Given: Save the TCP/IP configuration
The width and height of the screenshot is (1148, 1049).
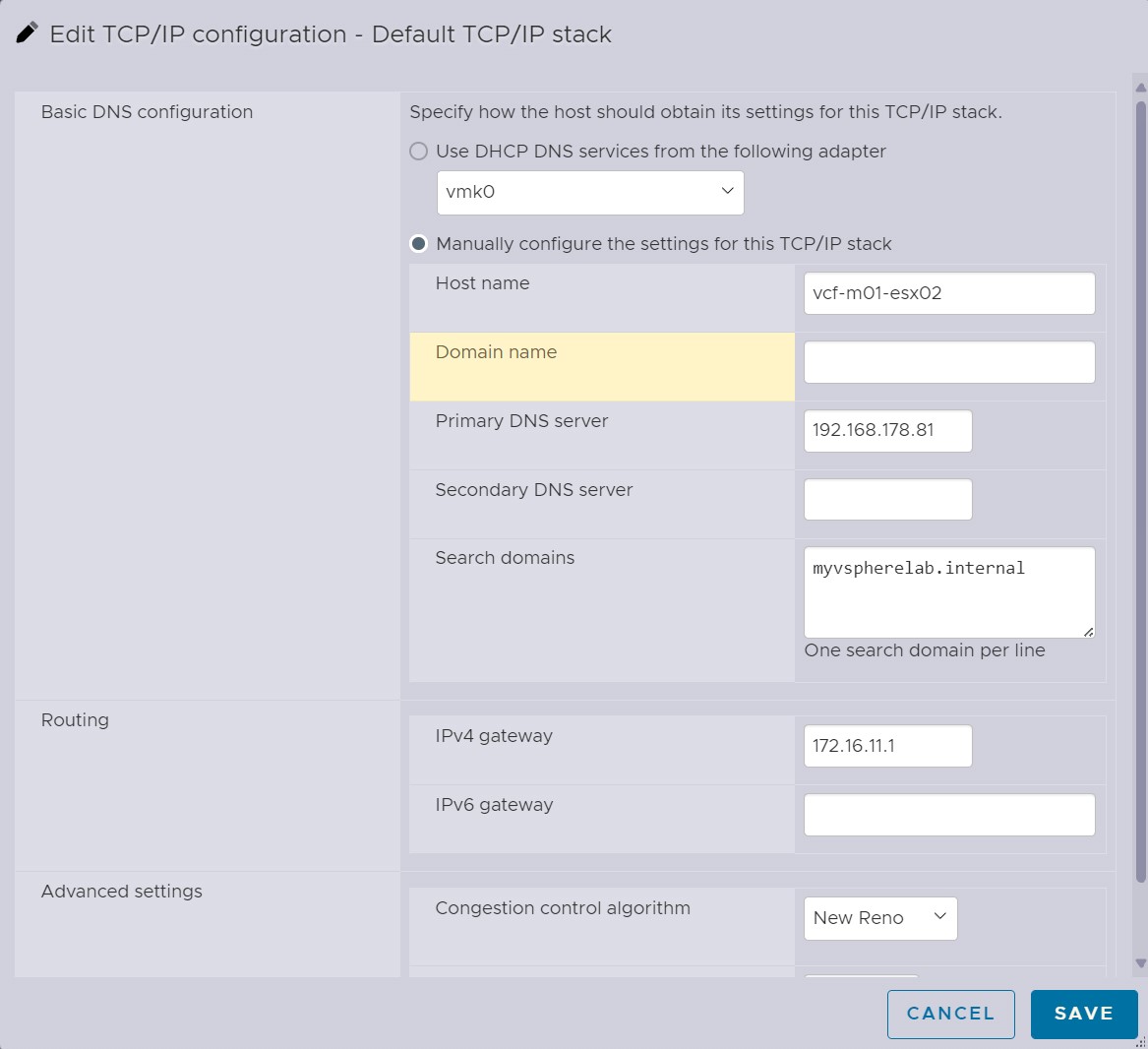Looking at the screenshot, I should pyautogui.click(x=1084, y=1014).
